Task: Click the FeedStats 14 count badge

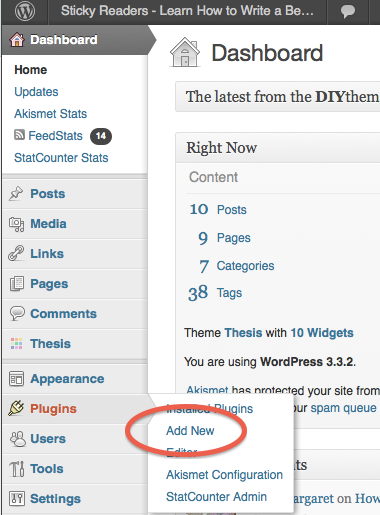Action: (x=101, y=136)
